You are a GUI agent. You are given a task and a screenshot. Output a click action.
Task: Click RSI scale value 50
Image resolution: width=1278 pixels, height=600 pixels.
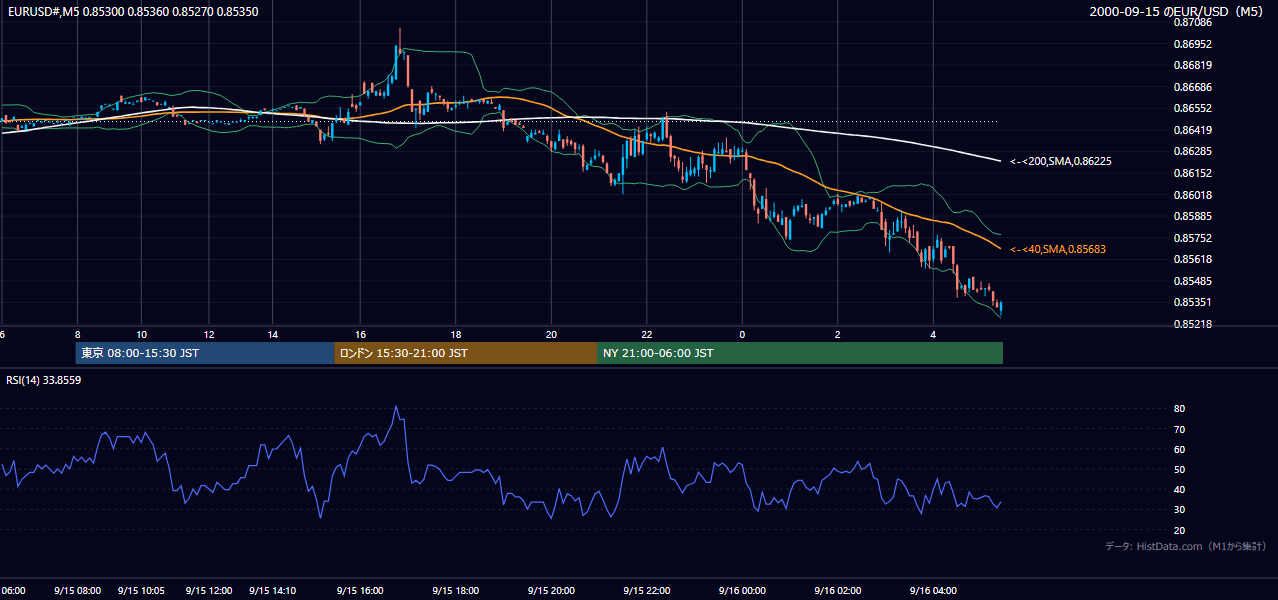[1179, 469]
